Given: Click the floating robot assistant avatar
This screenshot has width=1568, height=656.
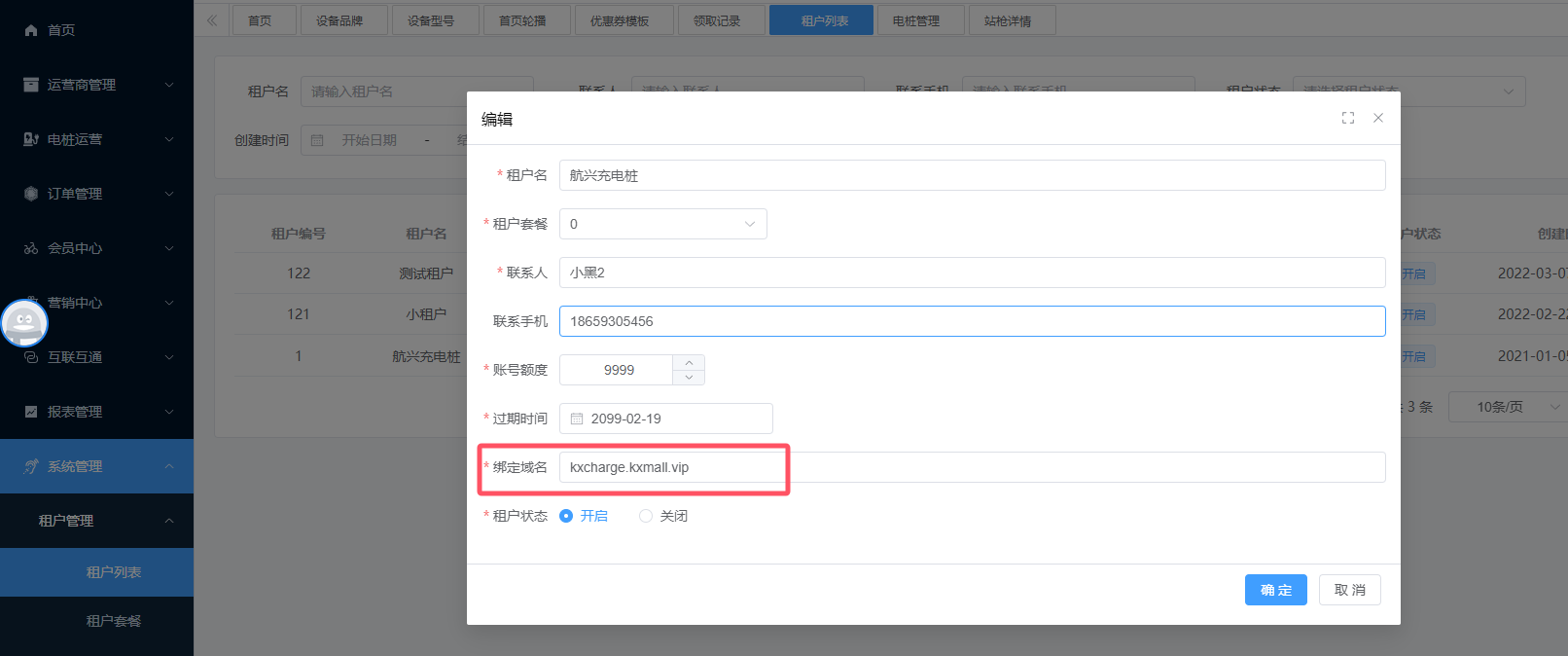Looking at the screenshot, I should 24,322.
